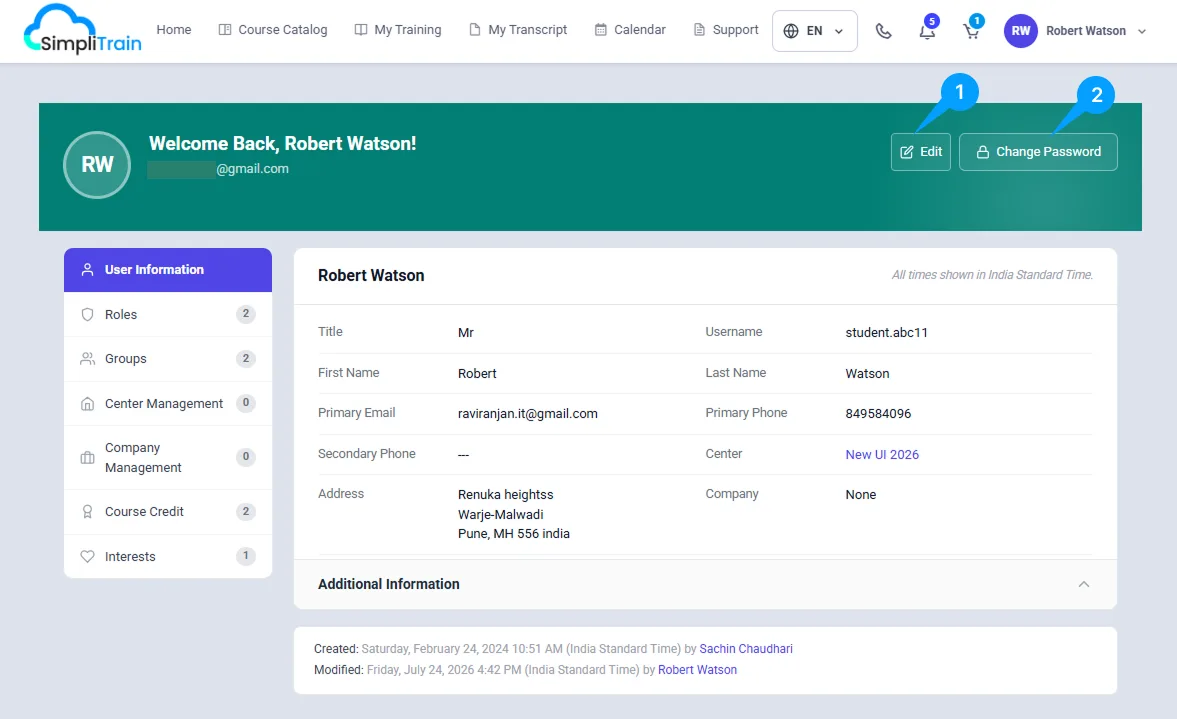Click the award ribbon icon beside Course Credit

(88, 512)
